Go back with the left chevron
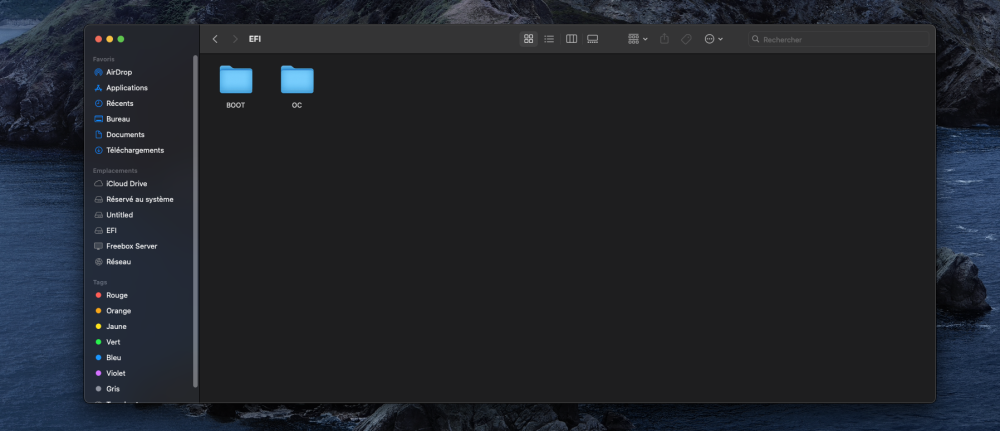1000x431 pixels. click(215, 39)
